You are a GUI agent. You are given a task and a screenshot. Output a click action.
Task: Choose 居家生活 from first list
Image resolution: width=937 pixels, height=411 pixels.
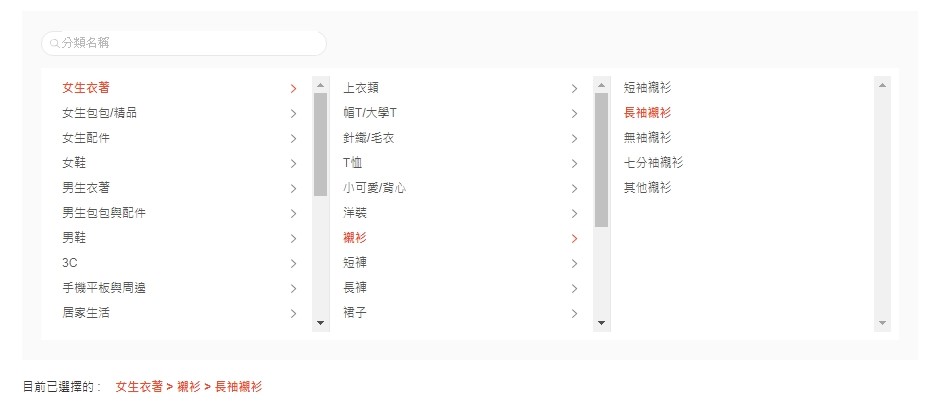(x=86, y=313)
